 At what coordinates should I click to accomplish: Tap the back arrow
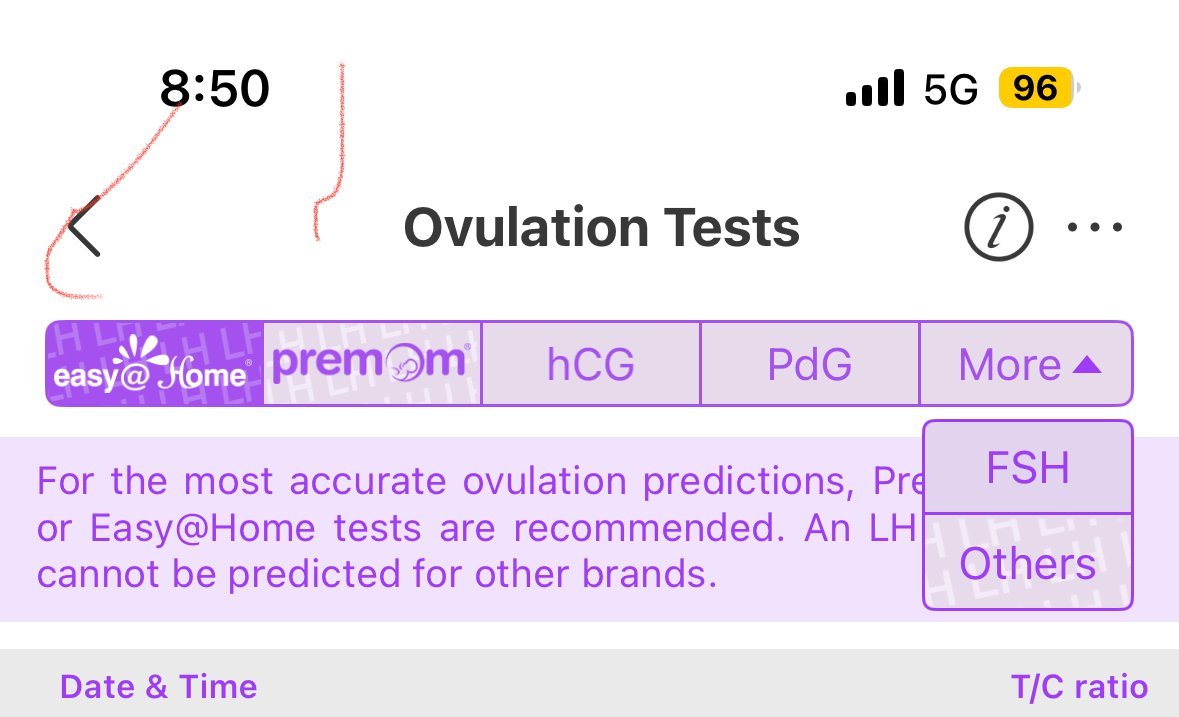[x=84, y=227]
